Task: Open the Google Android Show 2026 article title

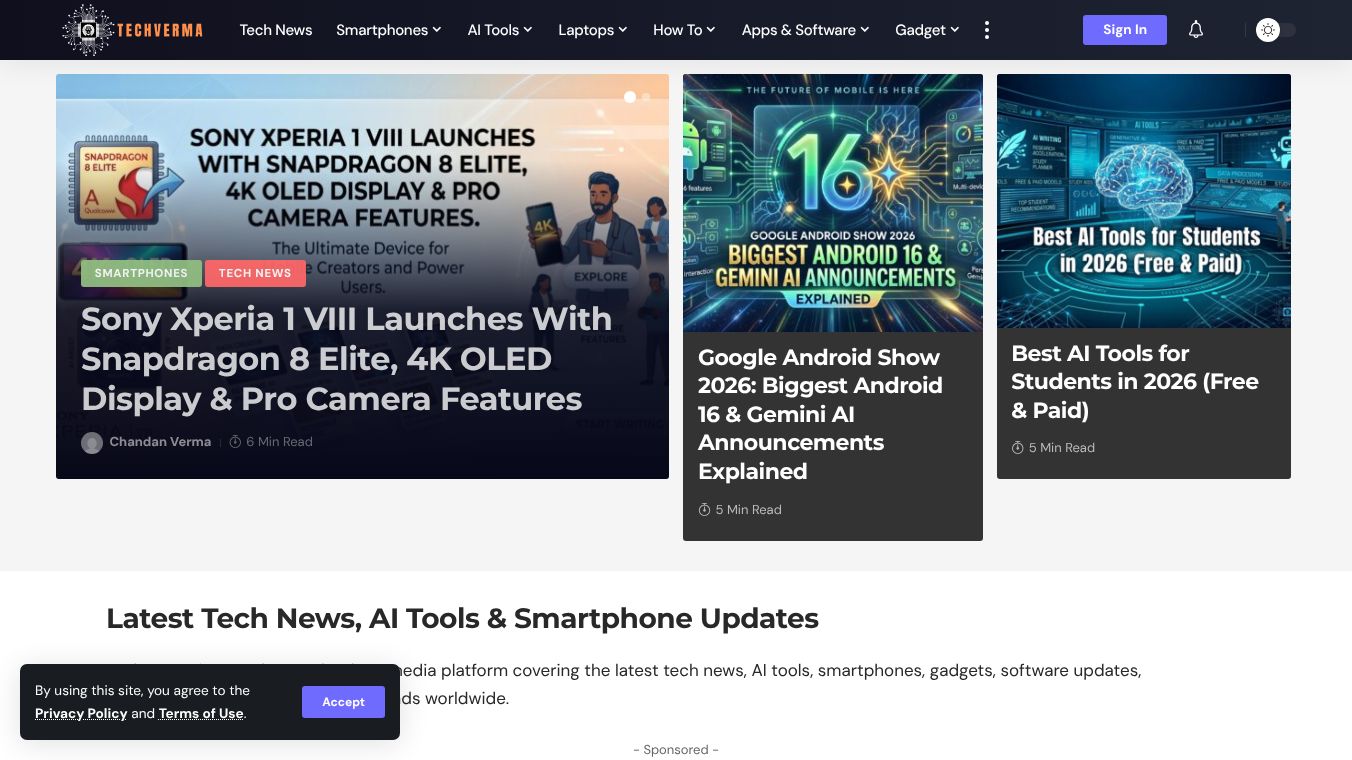Action: pos(820,414)
